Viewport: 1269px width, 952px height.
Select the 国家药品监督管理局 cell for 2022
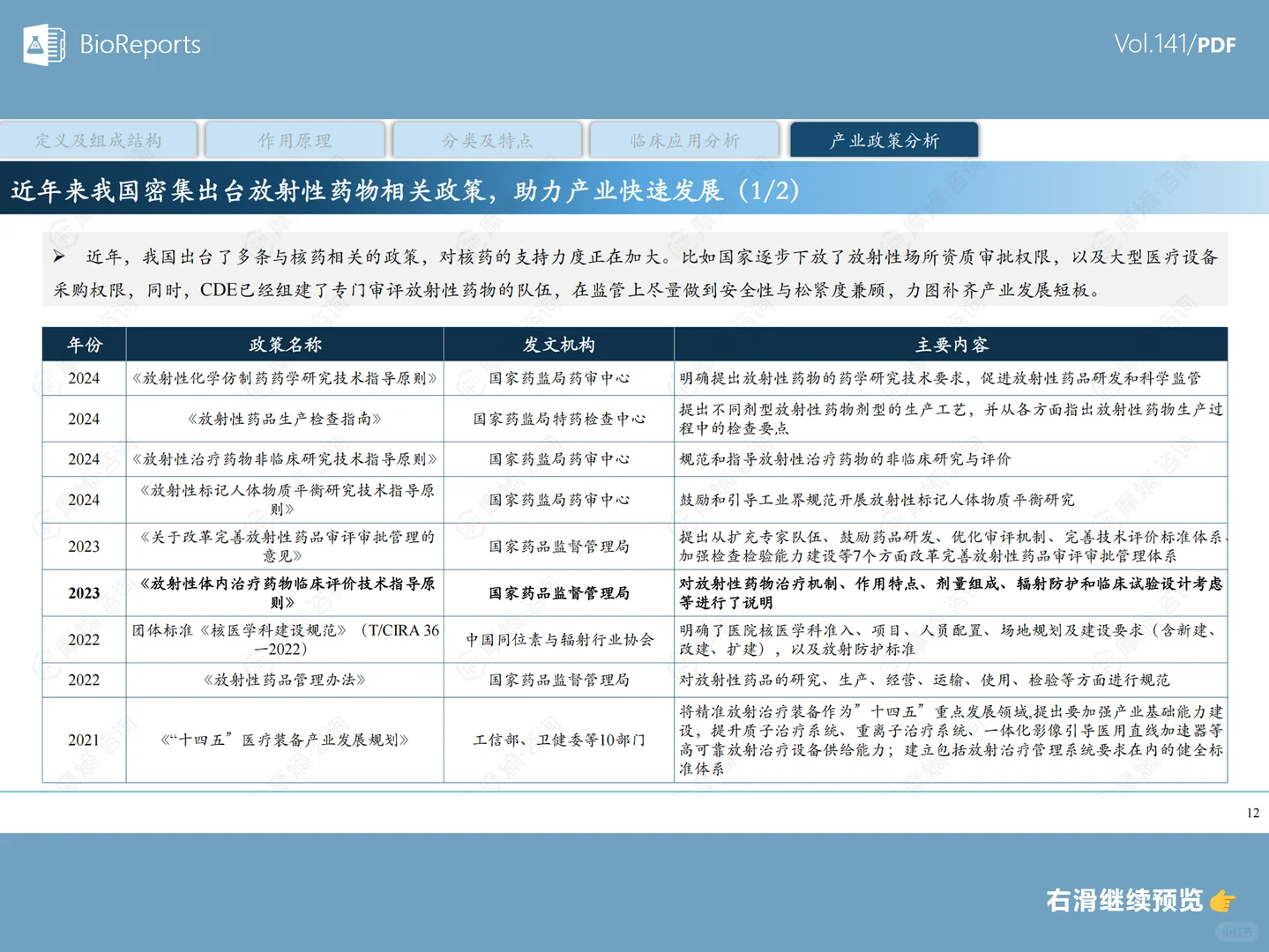557,680
